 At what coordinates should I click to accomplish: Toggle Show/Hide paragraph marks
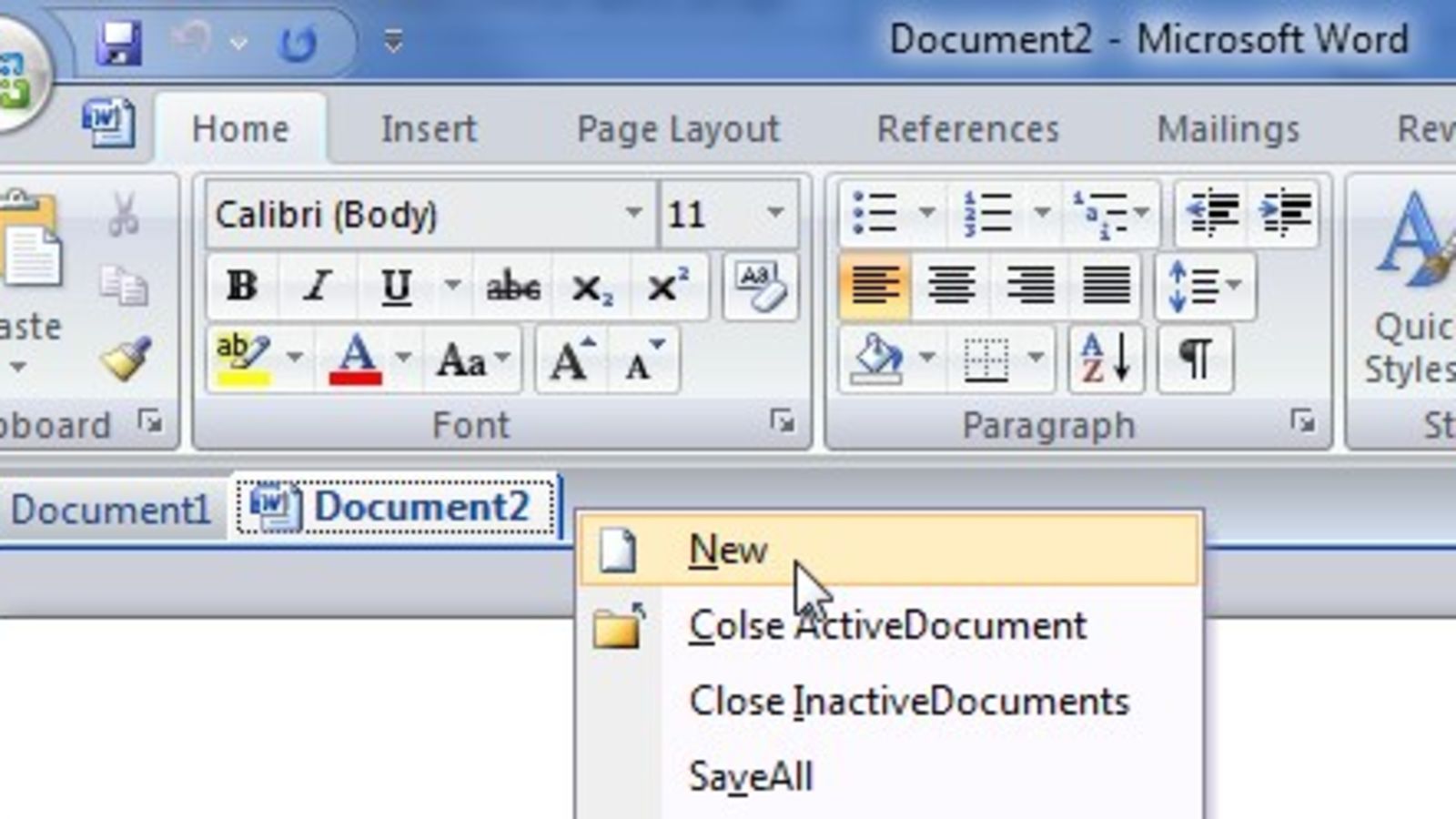coord(1196,358)
